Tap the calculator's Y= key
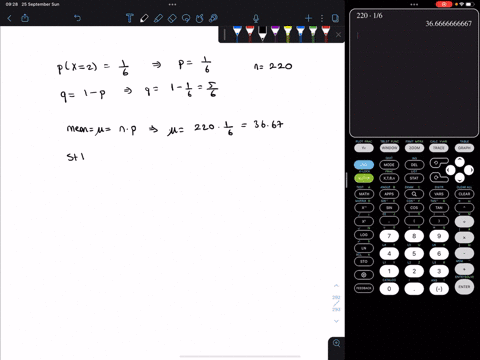 [364, 148]
